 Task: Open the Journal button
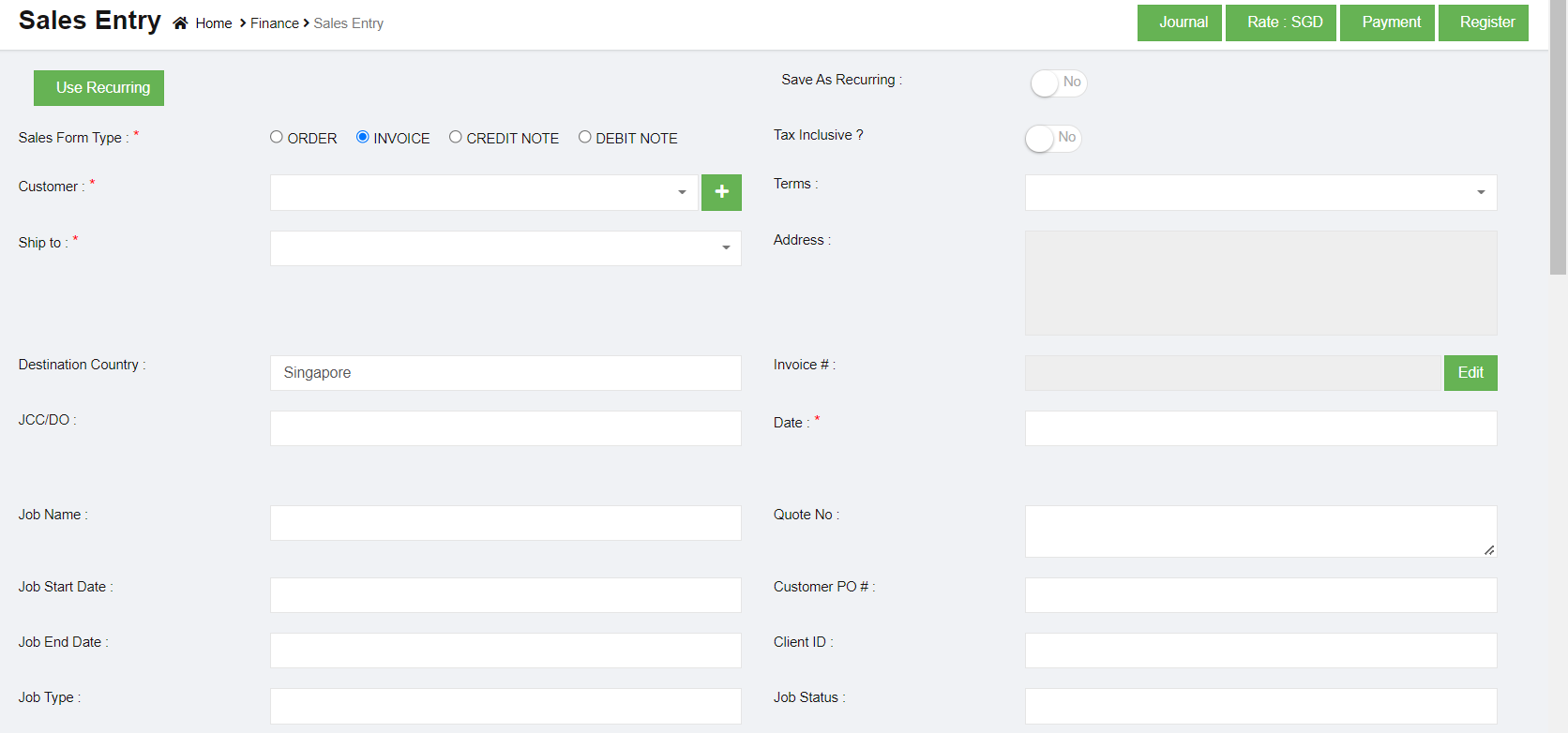1179,22
